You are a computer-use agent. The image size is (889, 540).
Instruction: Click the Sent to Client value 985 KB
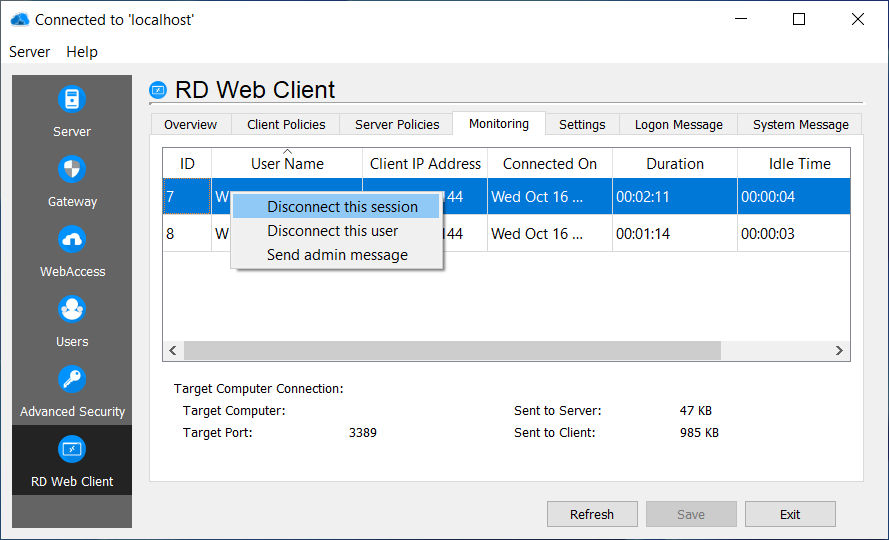(699, 432)
